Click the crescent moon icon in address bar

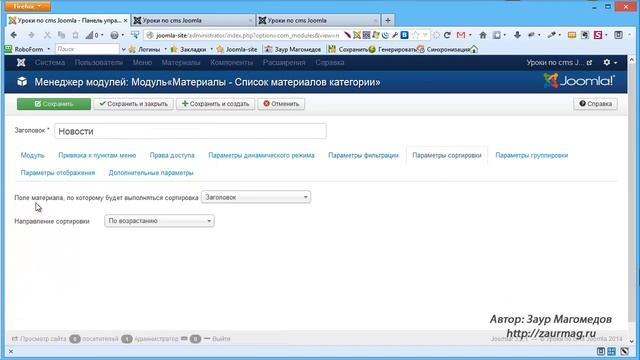(x=385, y=35)
